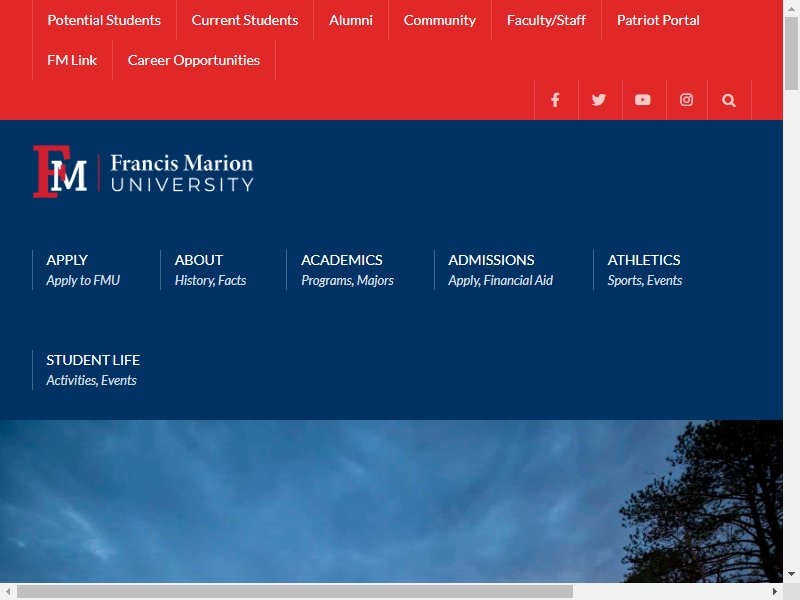The height and width of the screenshot is (600, 800).
Task: Open the Community menu item
Action: coord(440,20)
